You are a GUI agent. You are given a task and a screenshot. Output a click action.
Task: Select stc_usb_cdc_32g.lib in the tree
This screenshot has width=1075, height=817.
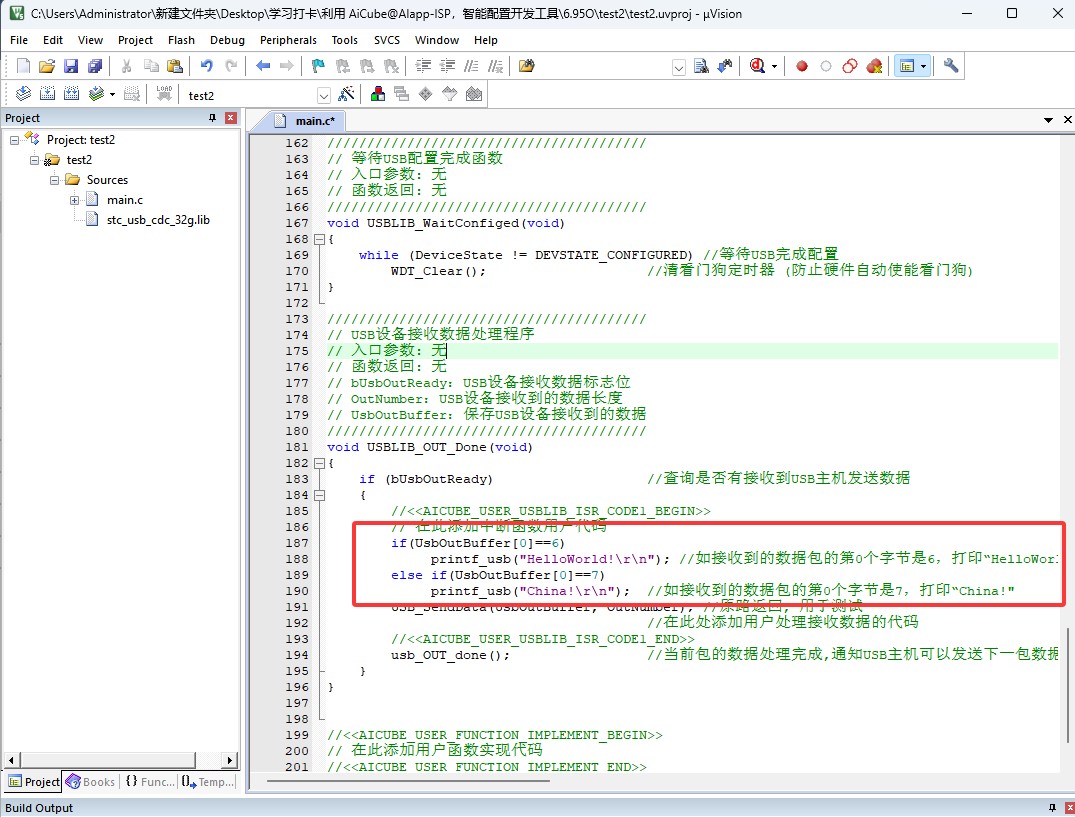click(x=158, y=220)
